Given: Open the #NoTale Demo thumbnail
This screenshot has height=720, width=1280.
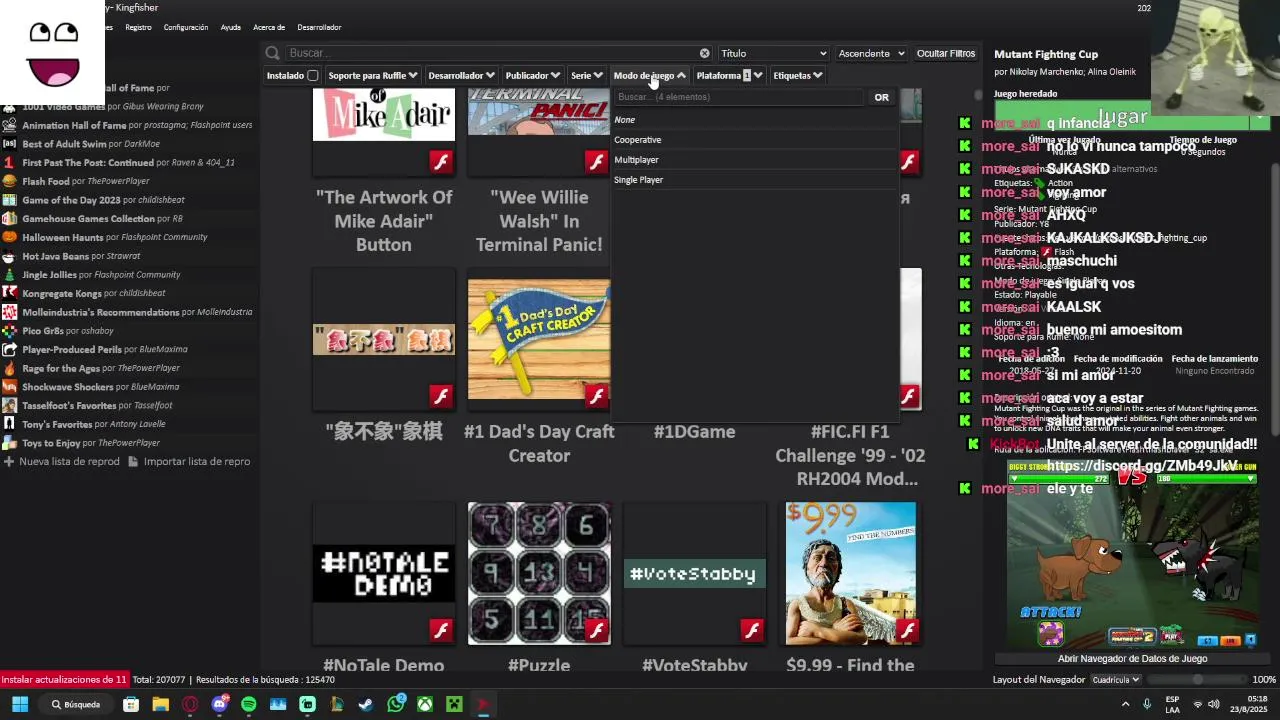Looking at the screenshot, I should point(384,574).
